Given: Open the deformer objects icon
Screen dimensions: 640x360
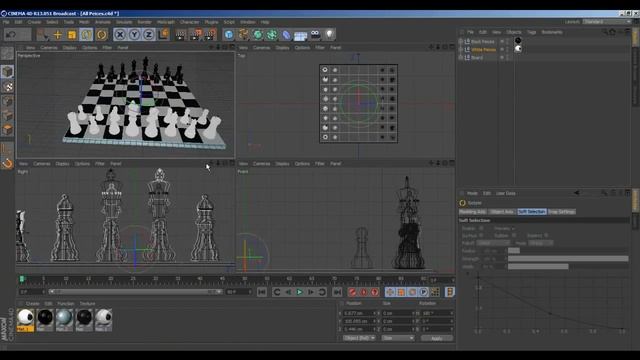Looking at the screenshot, I should (286, 35).
